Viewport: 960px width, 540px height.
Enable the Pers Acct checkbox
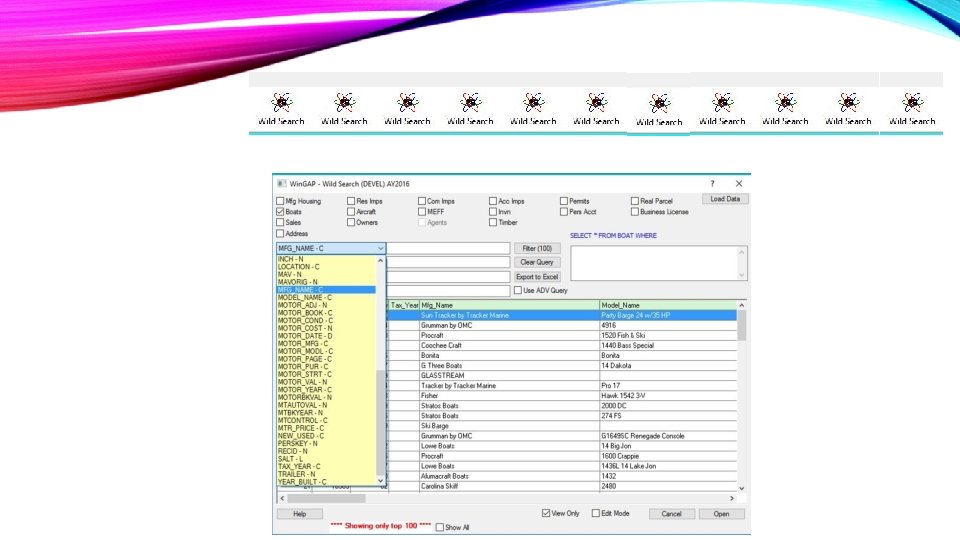click(564, 212)
